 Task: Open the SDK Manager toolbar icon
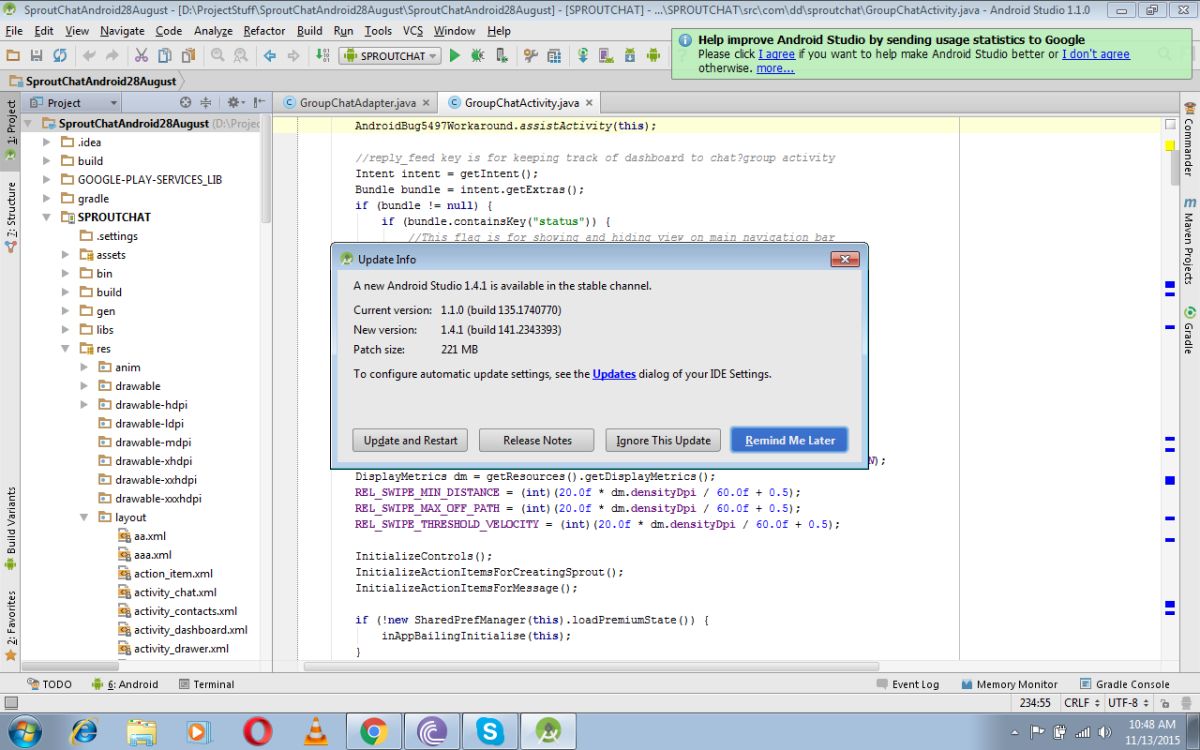(x=630, y=56)
